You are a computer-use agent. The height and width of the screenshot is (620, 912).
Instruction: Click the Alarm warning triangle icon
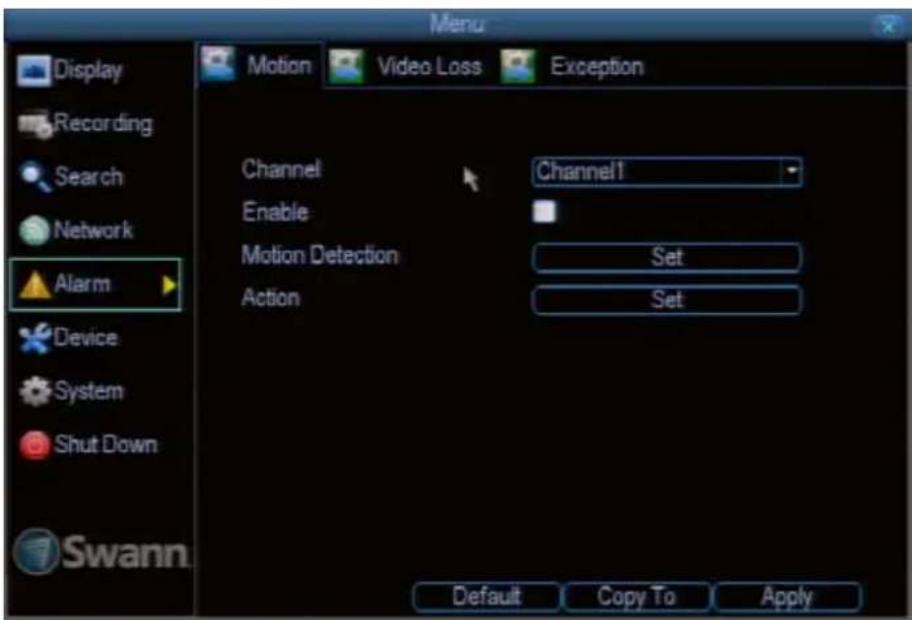[34, 285]
